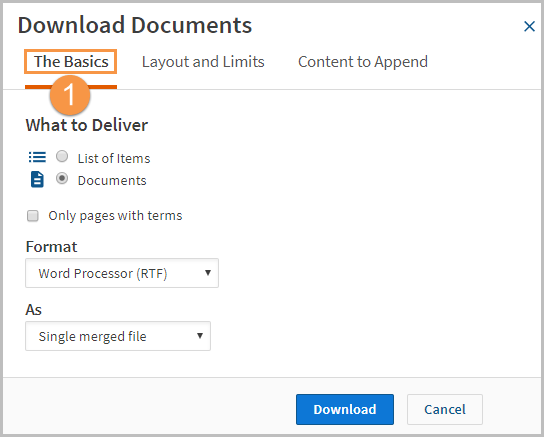The image size is (544, 437).
Task: Enable Only pages with terms checkbox
Action: [x=33, y=216]
